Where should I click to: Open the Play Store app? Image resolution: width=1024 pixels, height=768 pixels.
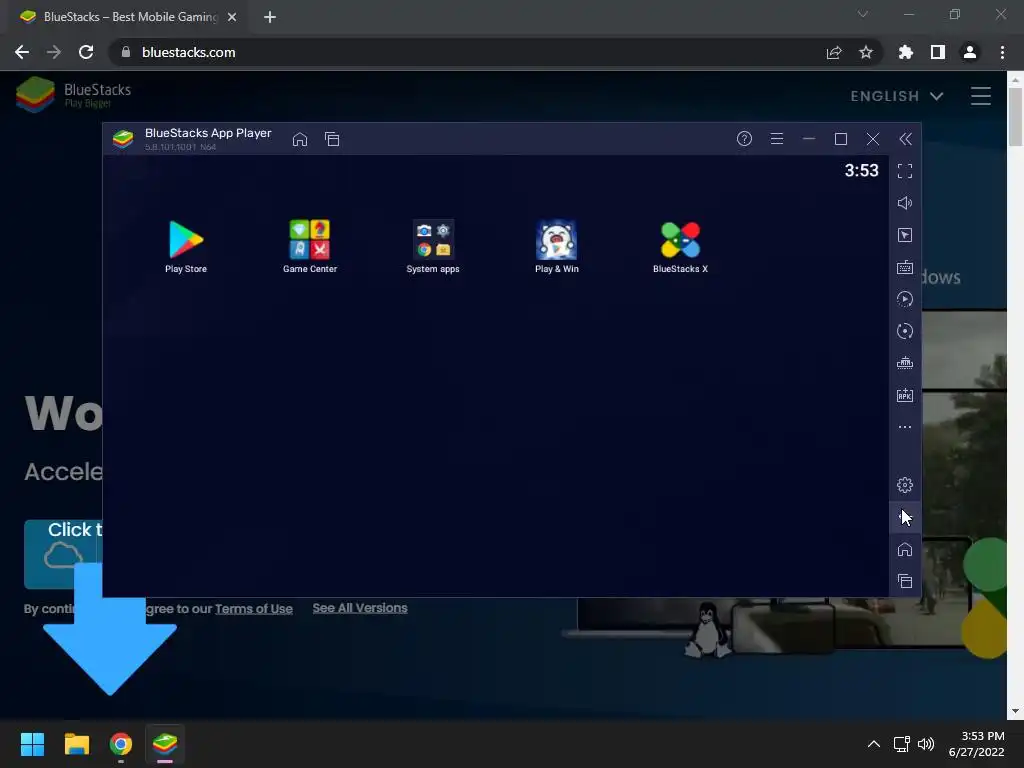tap(186, 246)
